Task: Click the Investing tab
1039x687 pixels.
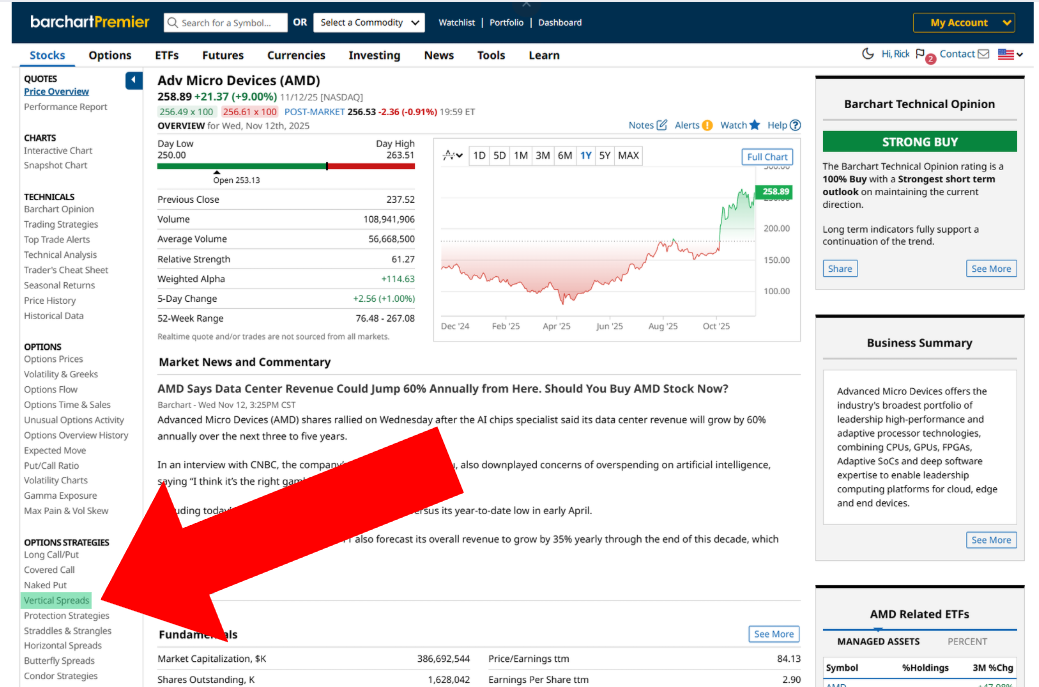Action: click(x=374, y=56)
